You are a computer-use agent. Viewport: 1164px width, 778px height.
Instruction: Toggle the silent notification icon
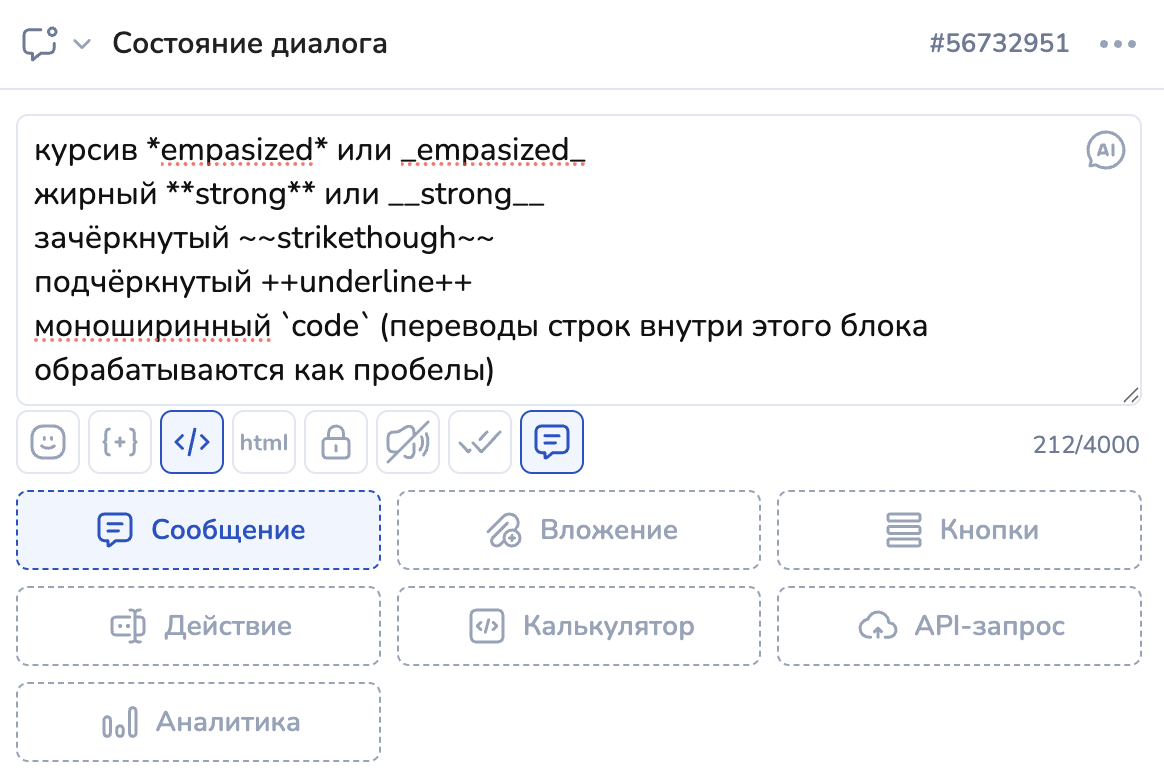click(408, 442)
